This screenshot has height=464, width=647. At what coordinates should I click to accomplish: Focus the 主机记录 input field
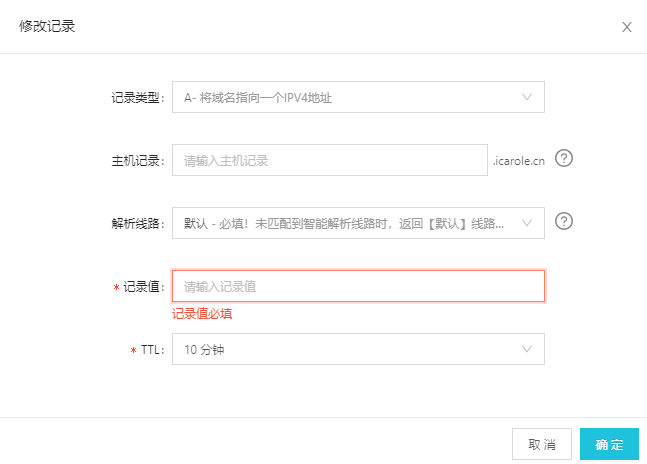(x=330, y=160)
